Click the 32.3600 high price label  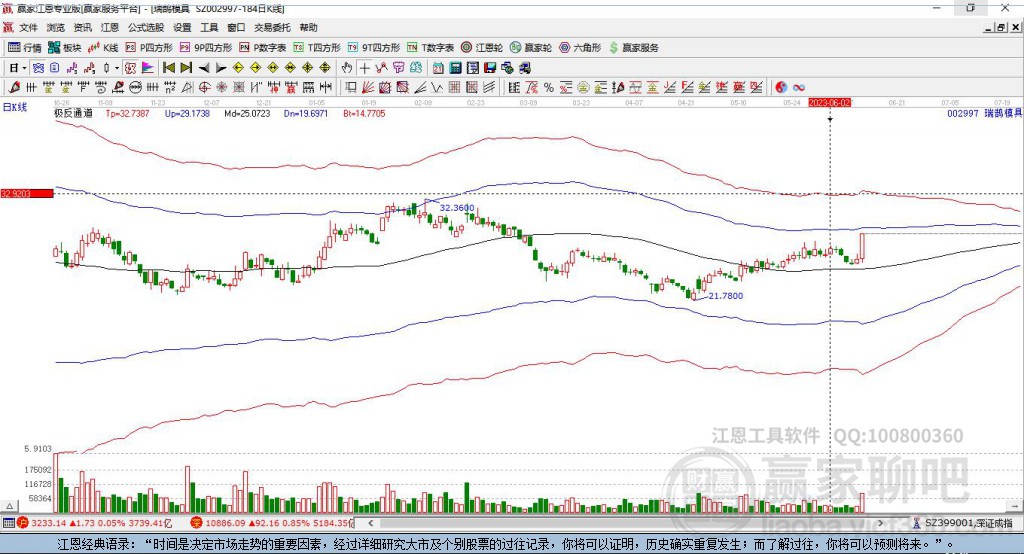[x=457, y=208]
